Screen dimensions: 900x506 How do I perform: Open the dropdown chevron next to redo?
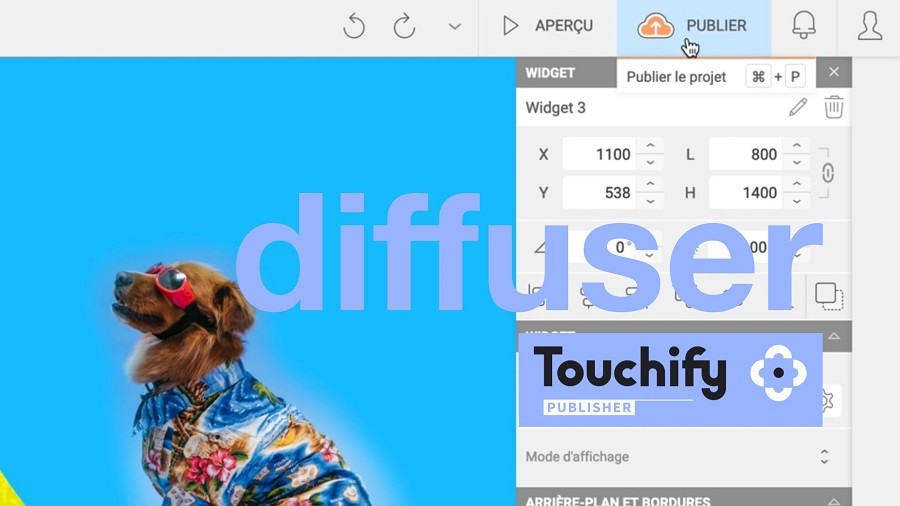point(455,26)
